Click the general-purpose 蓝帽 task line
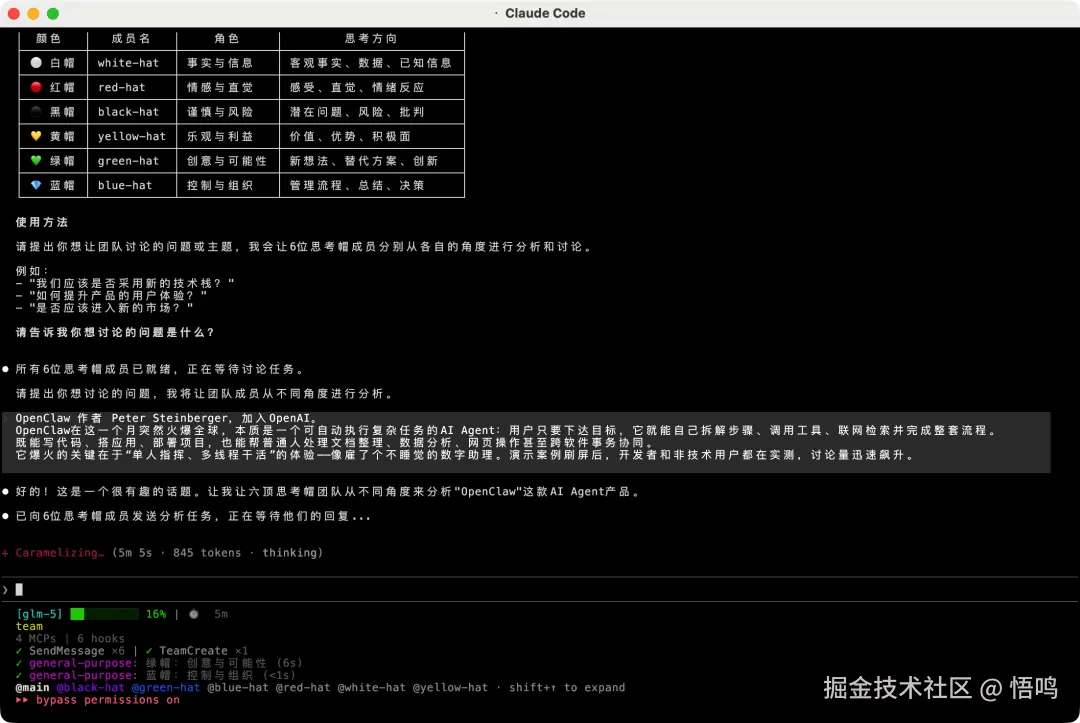Screen dimensions: 1080x723 pyautogui.click(x=155, y=675)
